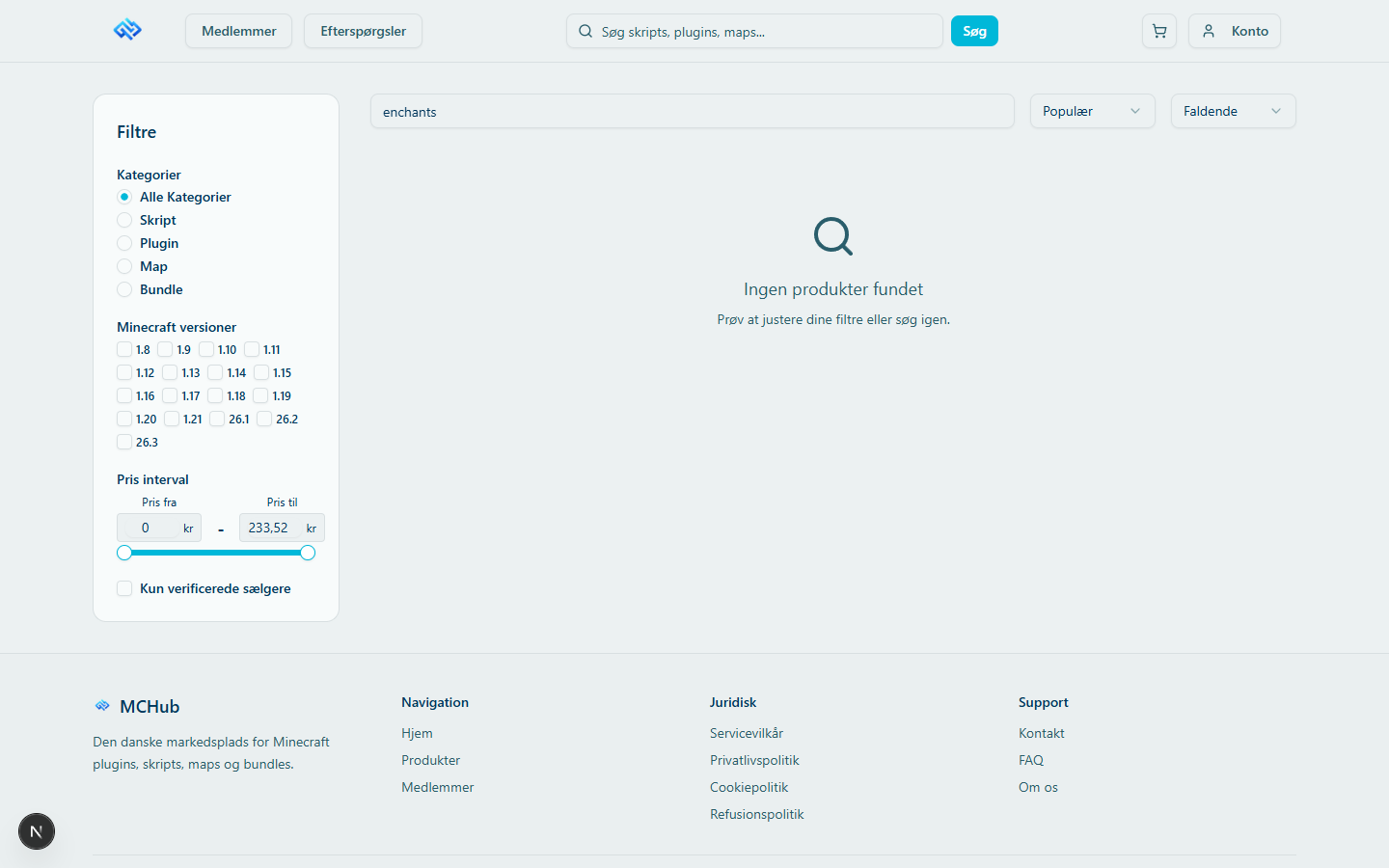
Task: Select the Skript category radio button
Action: [x=124, y=220]
